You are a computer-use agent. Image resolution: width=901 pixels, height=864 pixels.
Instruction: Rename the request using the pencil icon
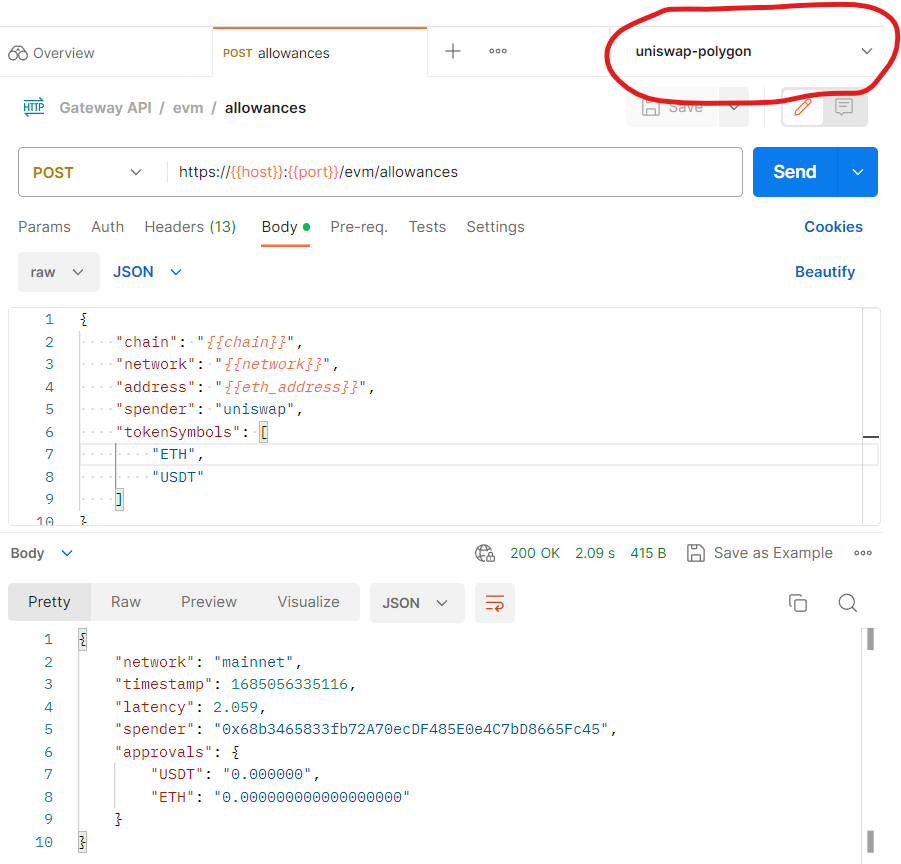tap(803, 108)
